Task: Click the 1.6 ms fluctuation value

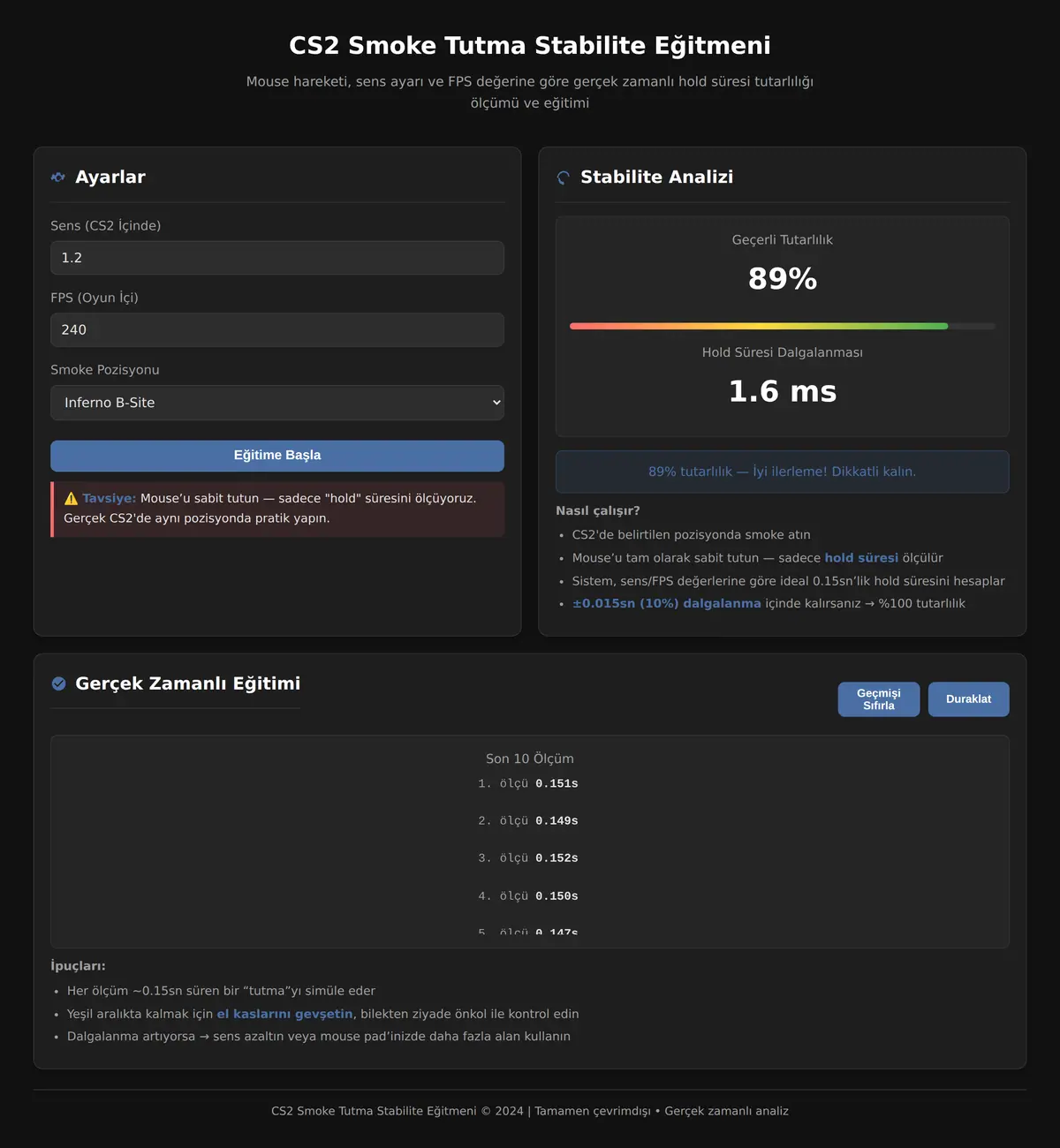Action: (783, 391)
